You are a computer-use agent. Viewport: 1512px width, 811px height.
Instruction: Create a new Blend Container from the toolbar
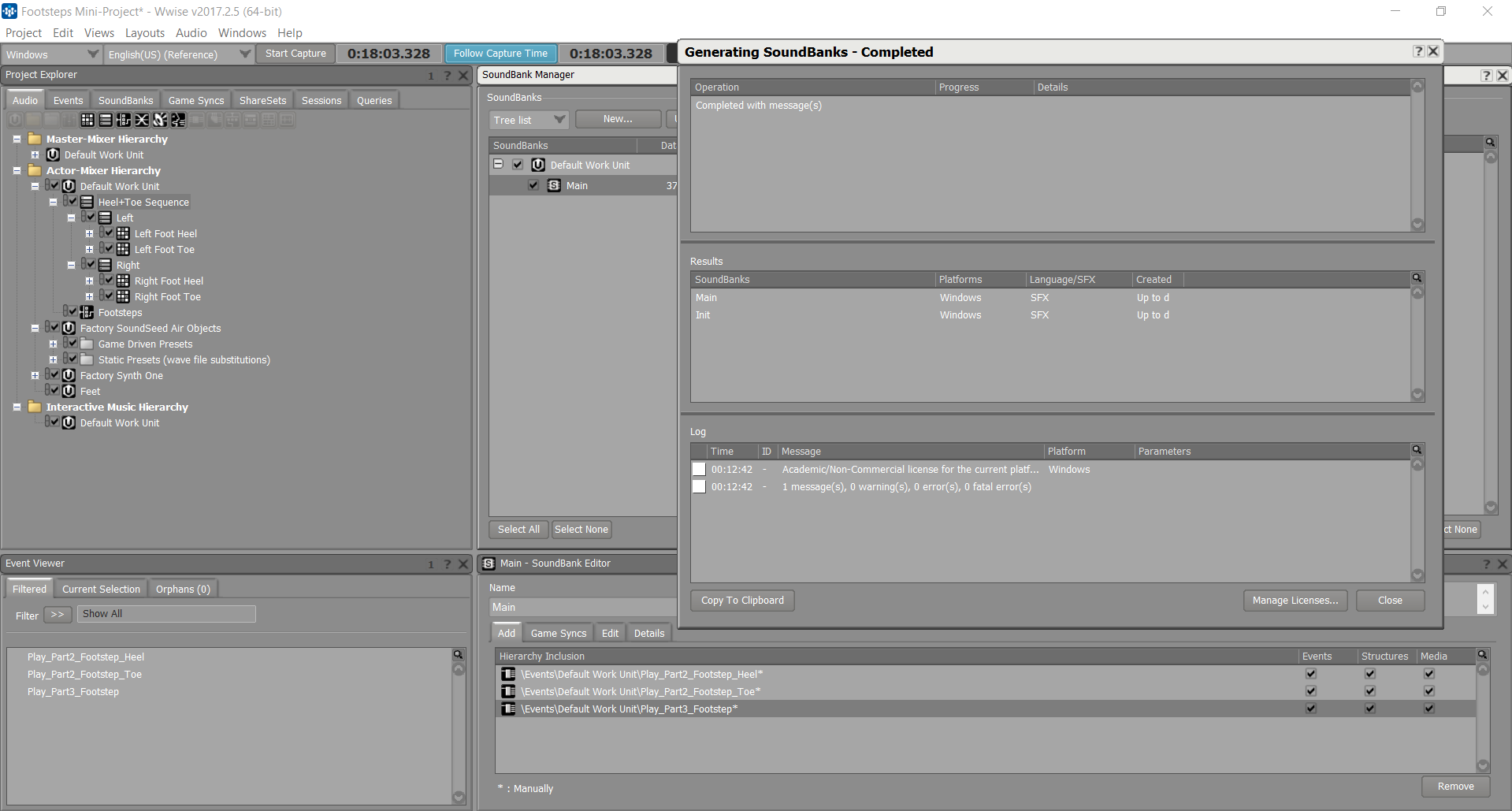click(142, 120)
